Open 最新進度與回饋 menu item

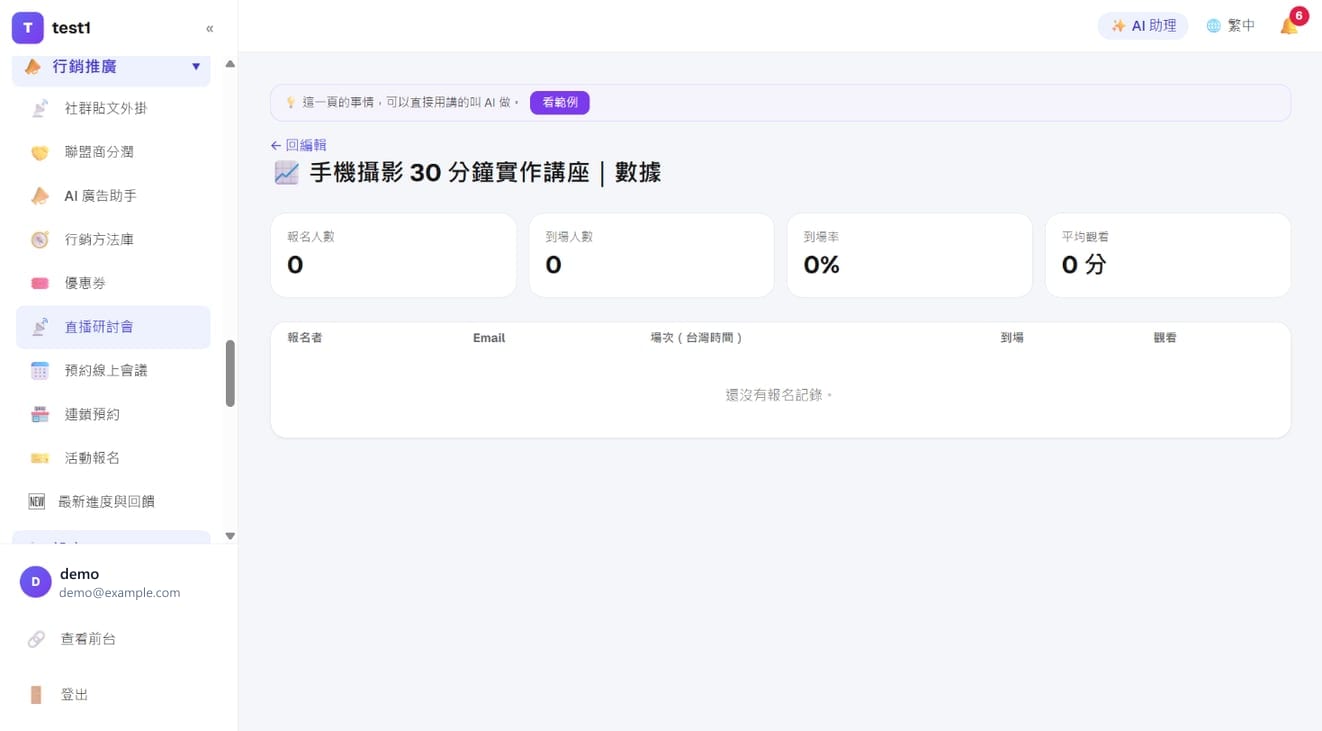pos(113,501)
